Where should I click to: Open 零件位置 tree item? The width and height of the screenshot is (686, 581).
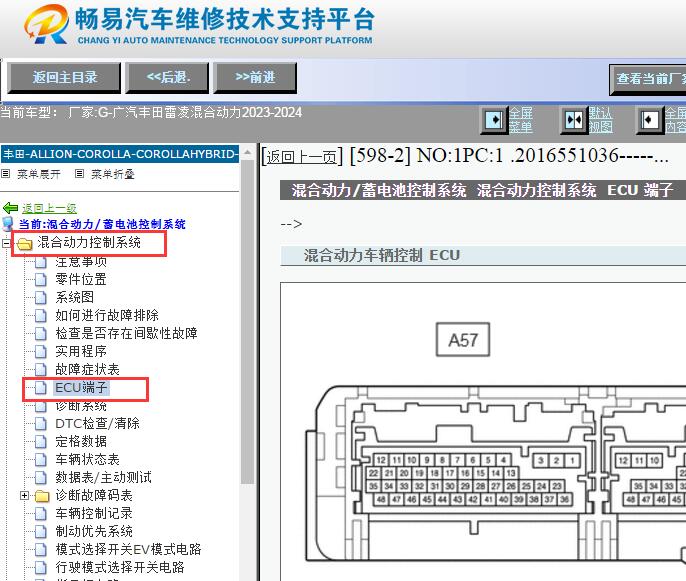81,279
